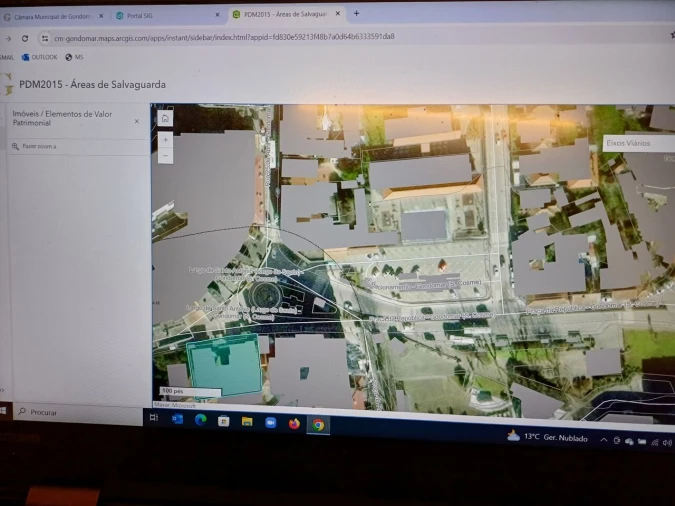675x506 pixels.
Task: Click the Eixos Viários search box
Action: coord(636,144)
